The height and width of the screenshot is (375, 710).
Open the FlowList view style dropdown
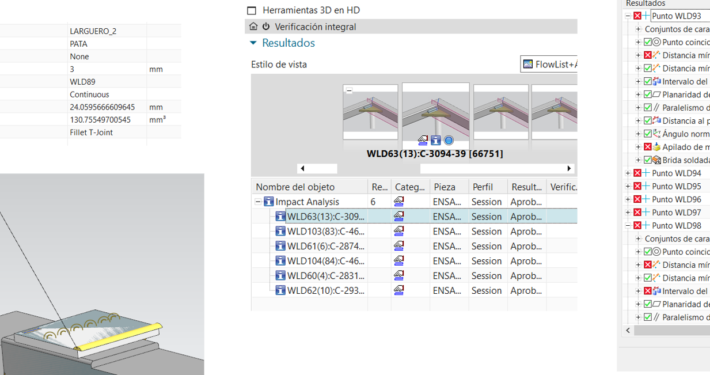pos(549,64)
